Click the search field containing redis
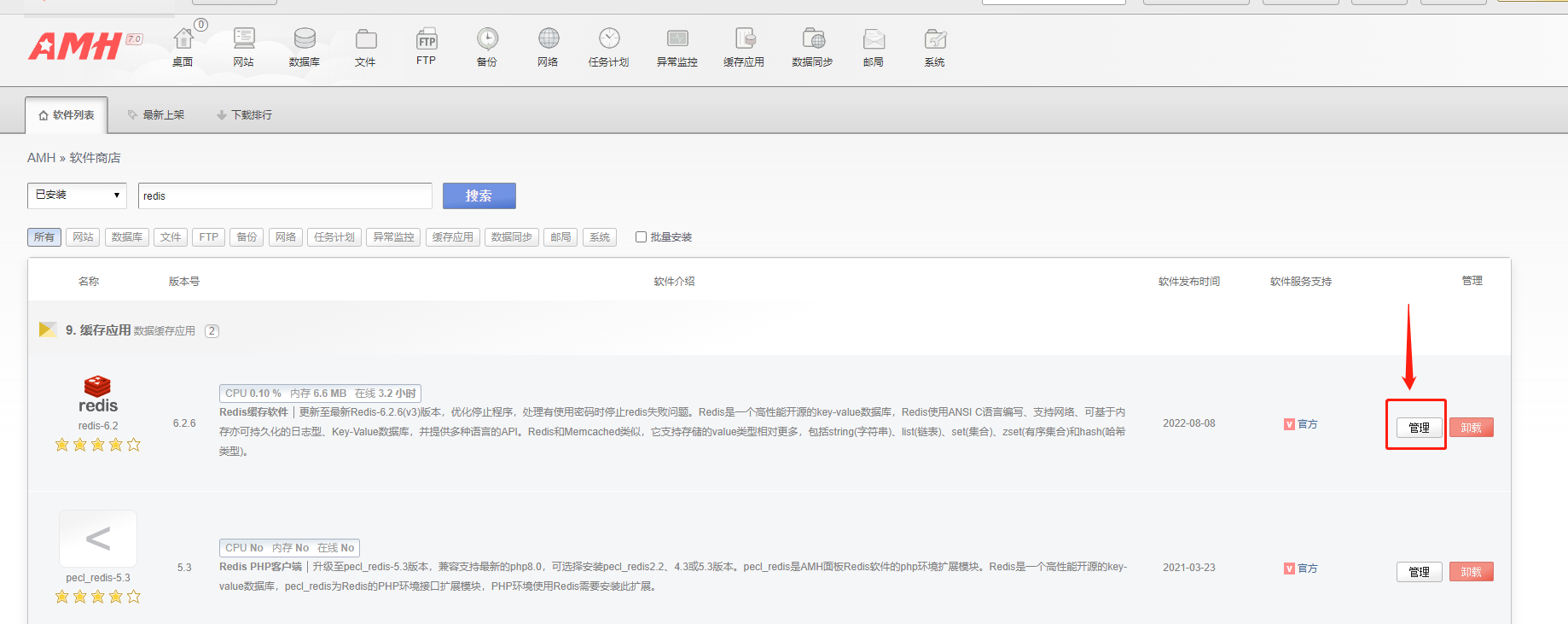The width and height of the screenshot is (1568, 624). pyautogui.click(x=285, y=195)
